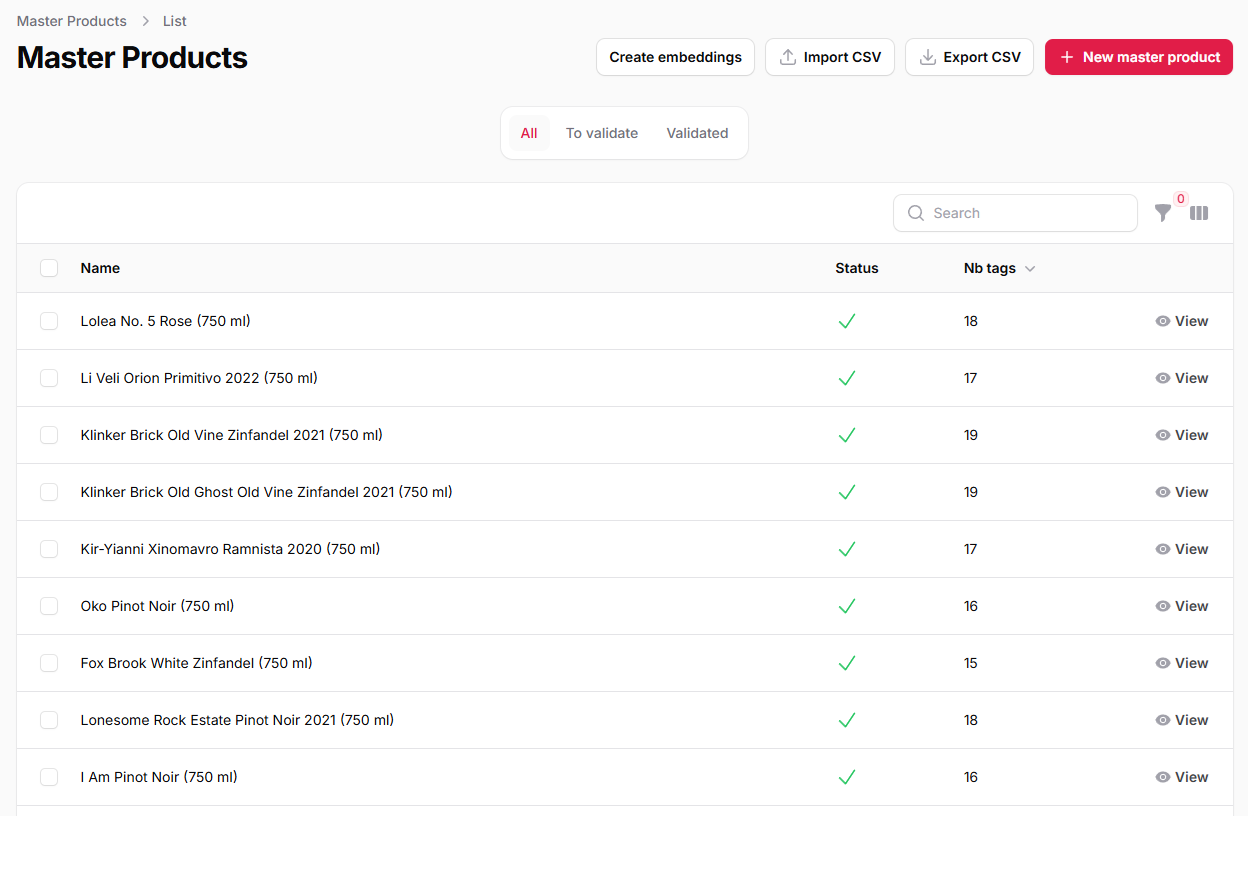Click the List breadcrumb
The width and height of the screenshot is (1248, 880).
(175, 21)
